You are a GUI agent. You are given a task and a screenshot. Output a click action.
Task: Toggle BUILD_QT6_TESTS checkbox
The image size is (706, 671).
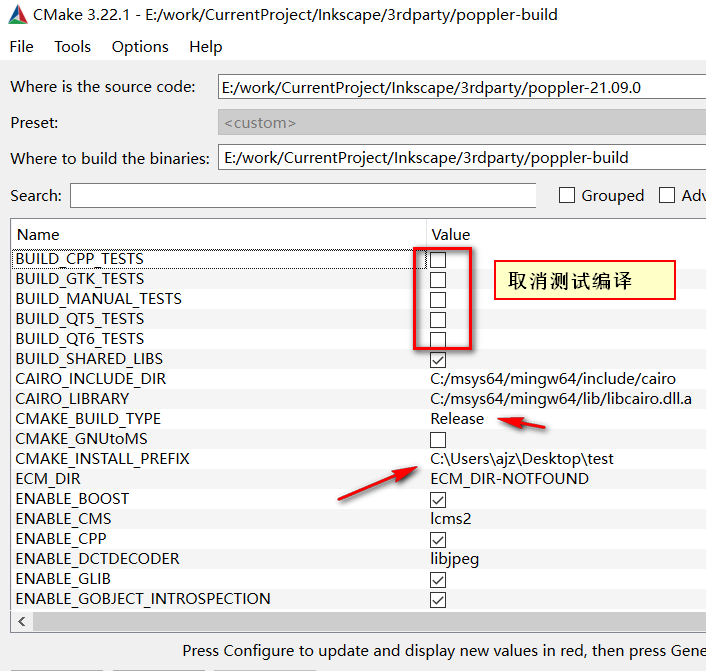(x=438, y=340)
